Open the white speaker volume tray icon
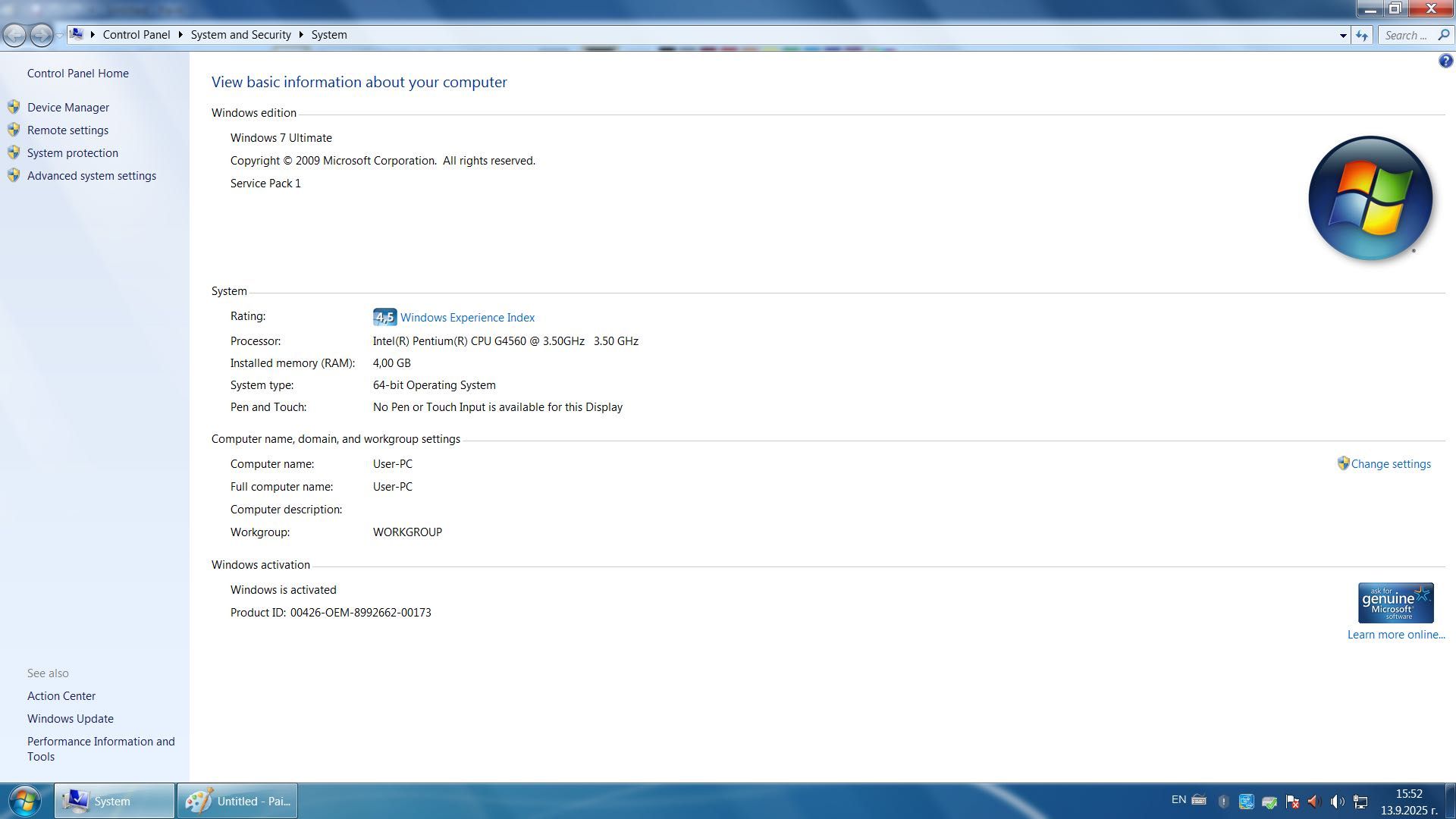 [x=1338, y=802]
